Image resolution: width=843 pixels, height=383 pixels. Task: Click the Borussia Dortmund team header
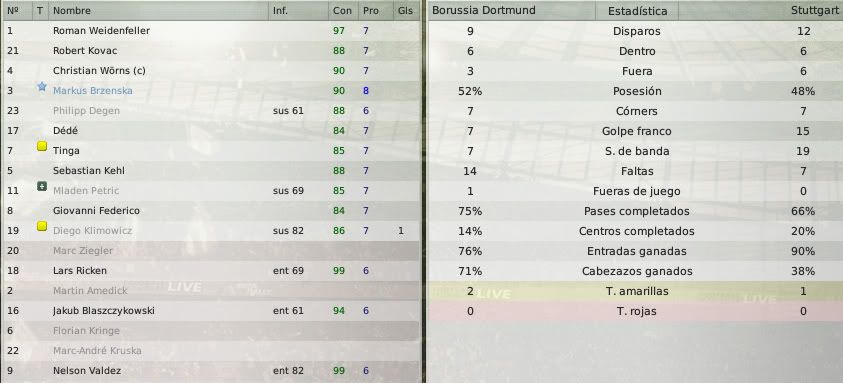484,10
